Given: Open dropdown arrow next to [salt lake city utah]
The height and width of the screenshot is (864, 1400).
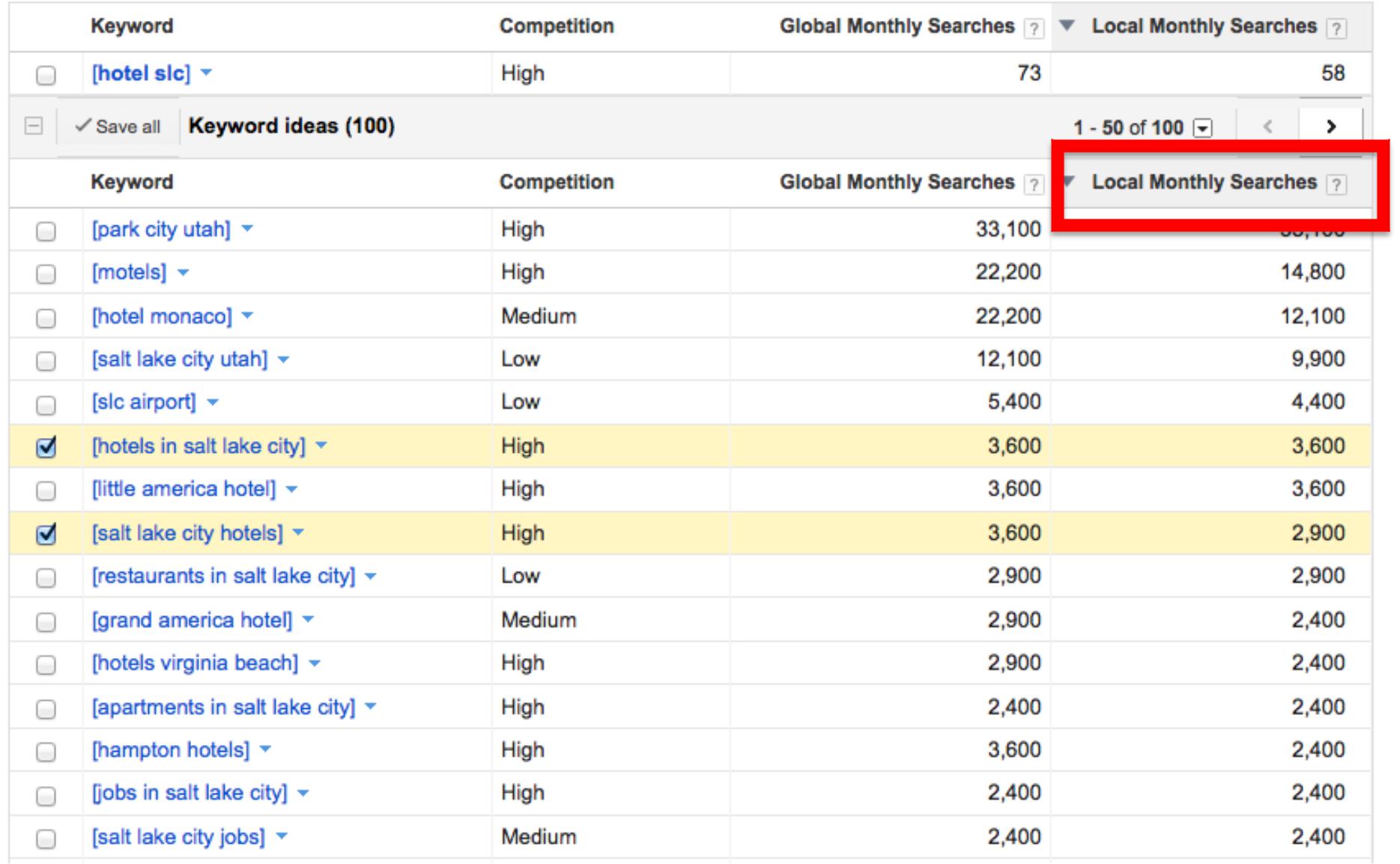Looking at the screenshot, I should 283,359.
